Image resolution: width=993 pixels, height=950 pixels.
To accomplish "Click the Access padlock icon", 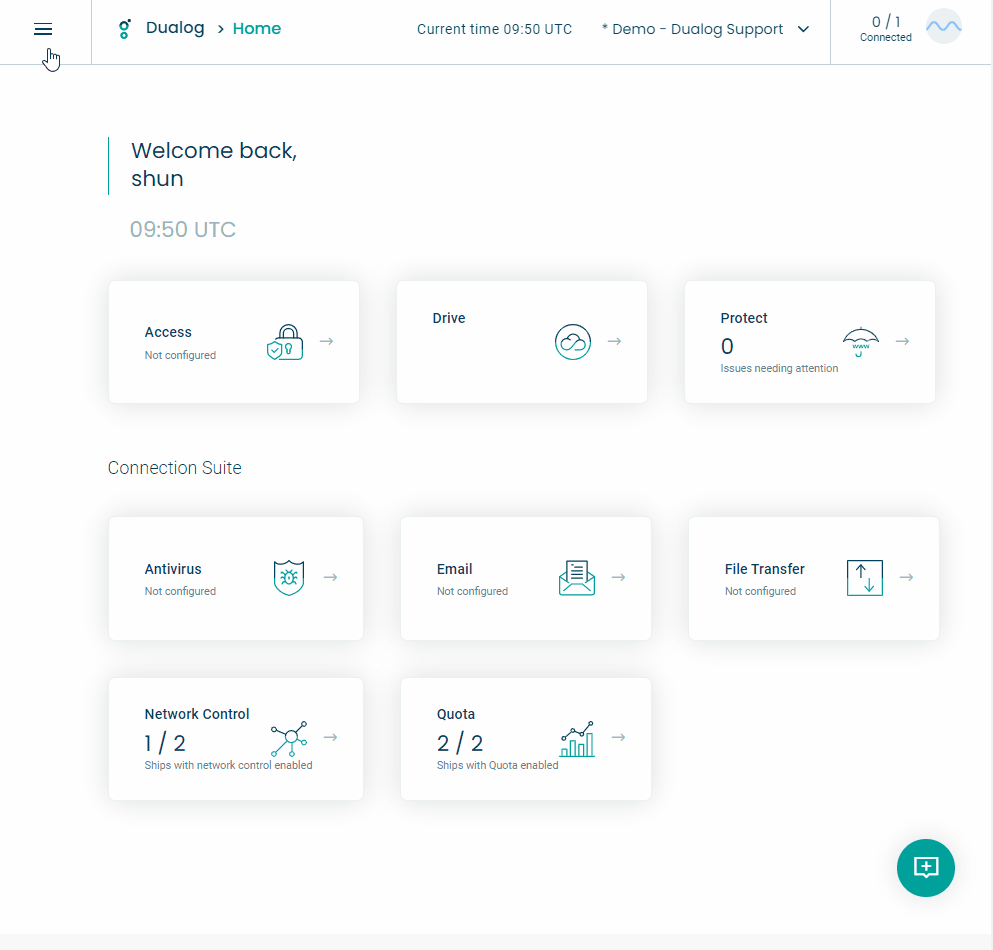I will tap(285, 341).
